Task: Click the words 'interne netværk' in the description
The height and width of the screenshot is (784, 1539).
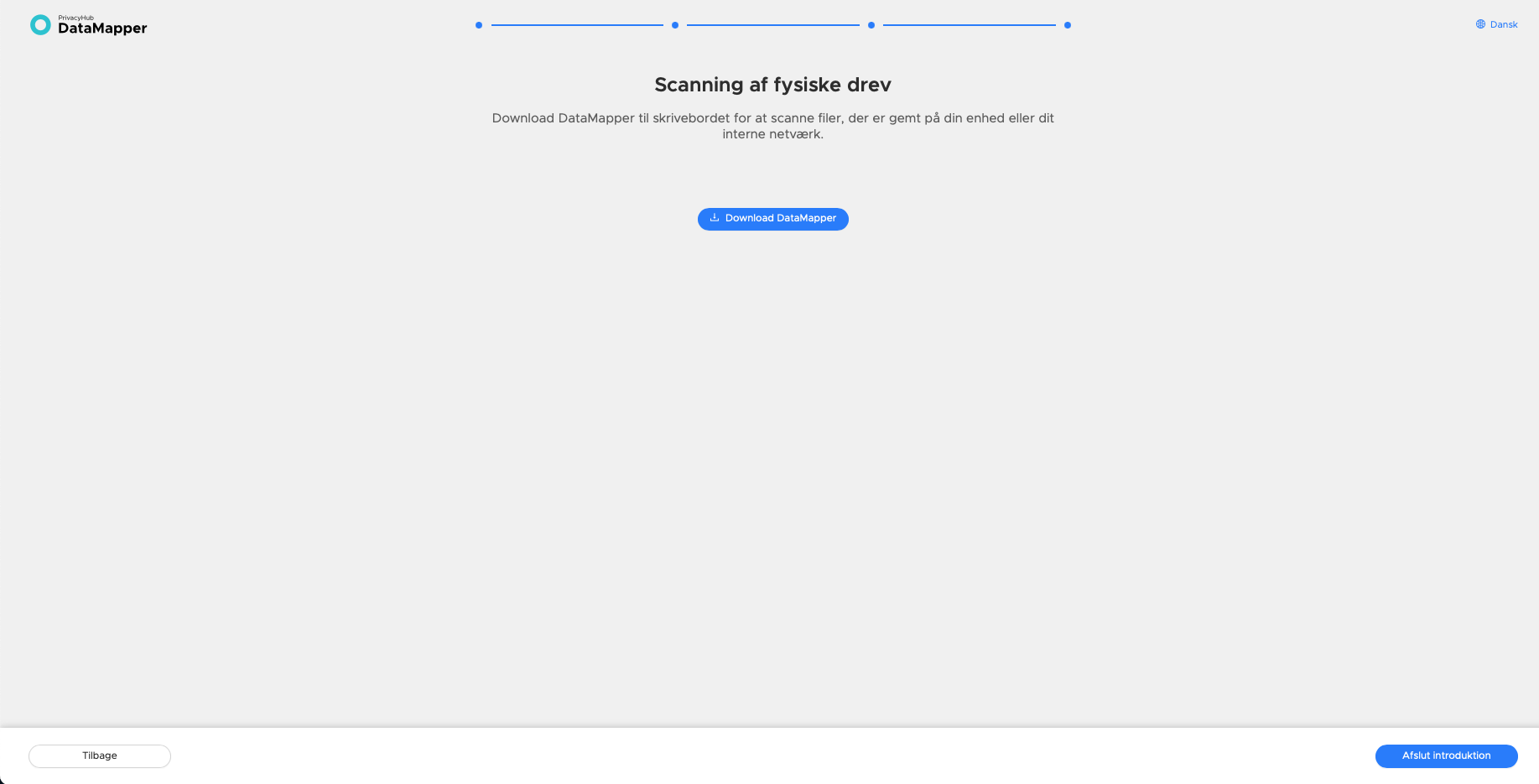Action: click(x=772, y=134)
